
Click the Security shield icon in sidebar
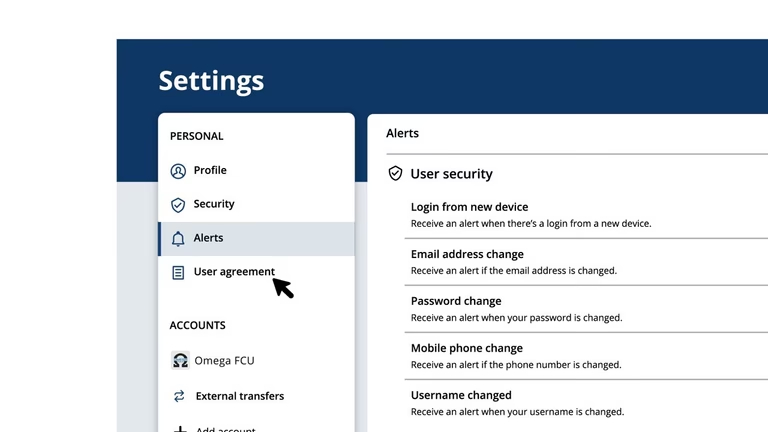click(x=178, y=205)
